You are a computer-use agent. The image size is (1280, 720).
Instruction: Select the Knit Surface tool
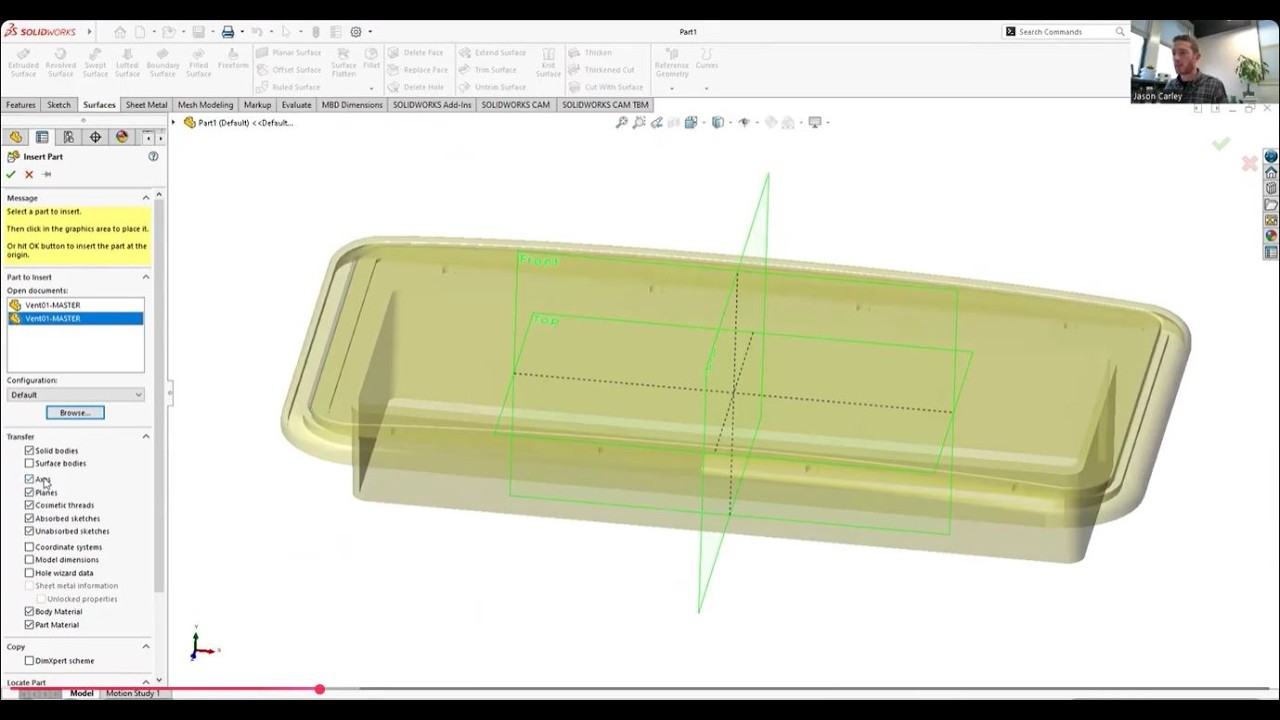pos(548,62)
